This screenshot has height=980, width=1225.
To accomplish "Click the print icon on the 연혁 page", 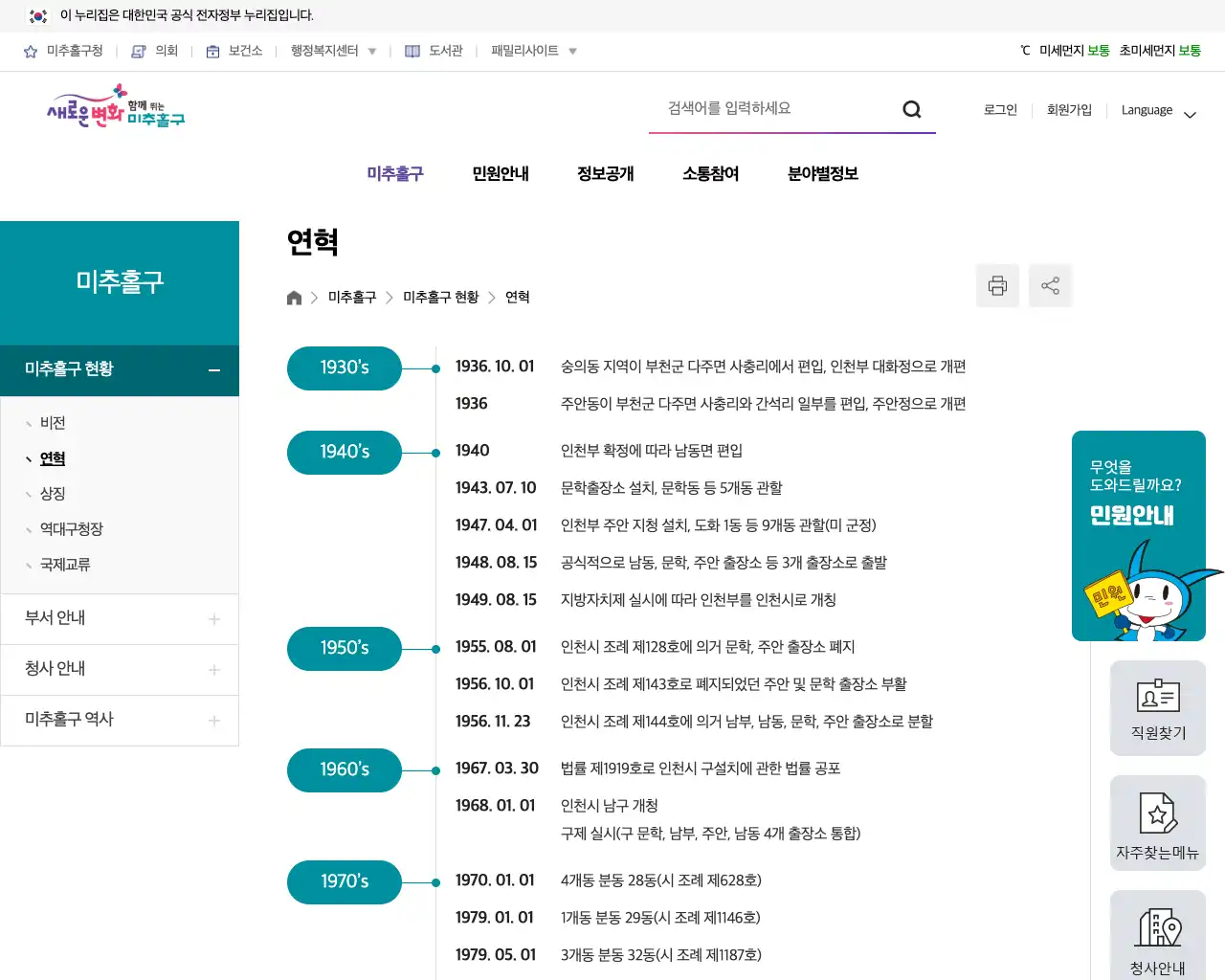I will click(x=997, y=285).
